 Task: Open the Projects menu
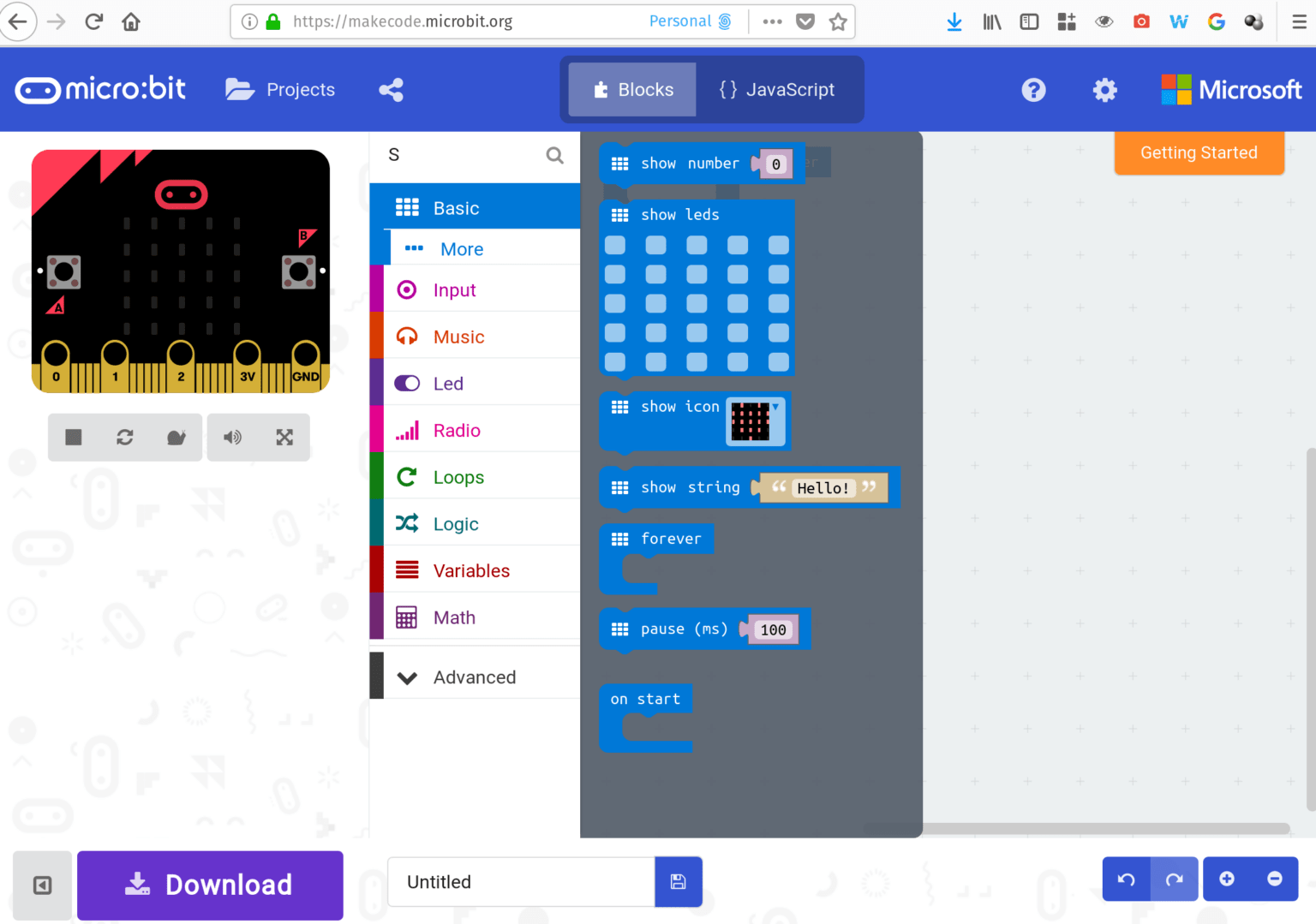click(280, 89)
